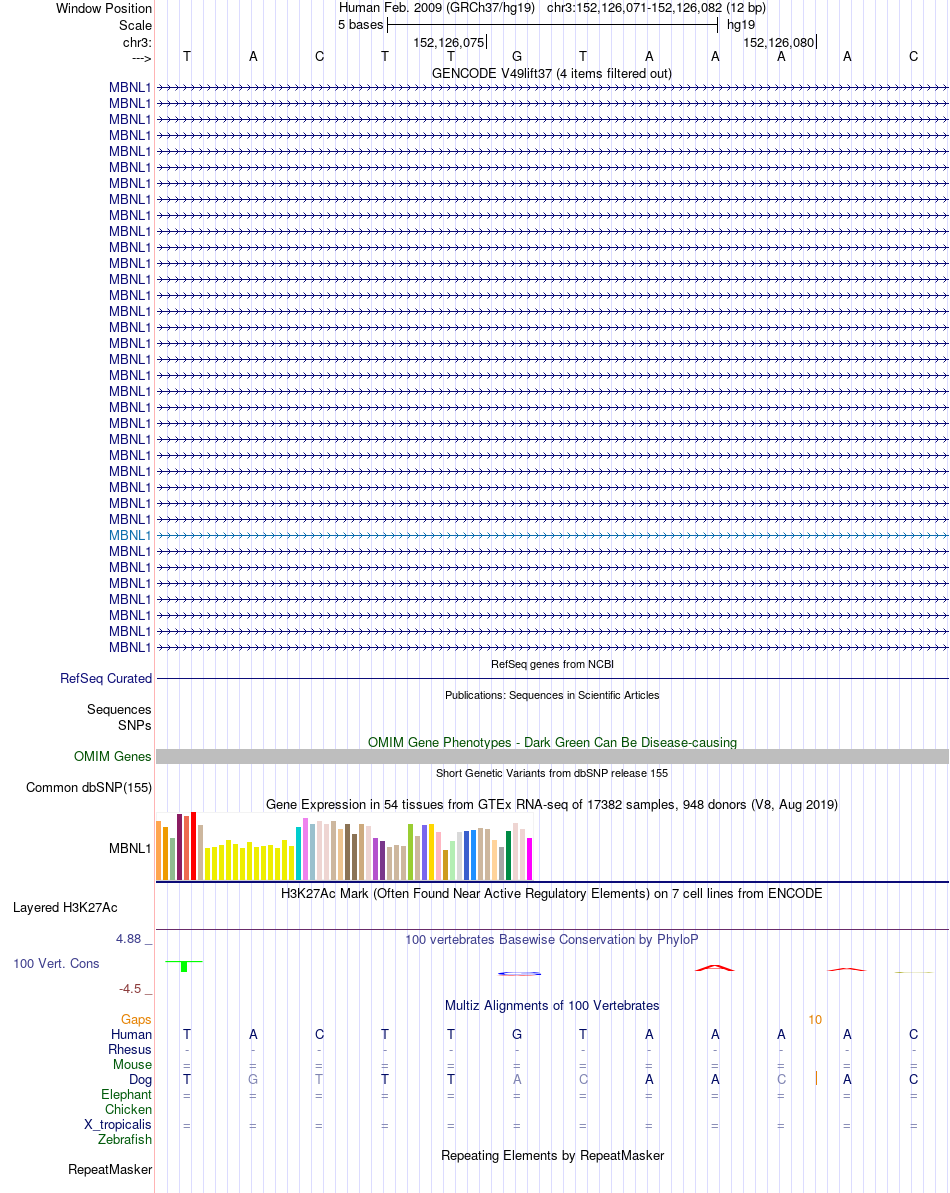This screenshot has width=950, height=1193.
Task: Click the gray G base in the Dog row
Action: click(x=253, y=1080)
